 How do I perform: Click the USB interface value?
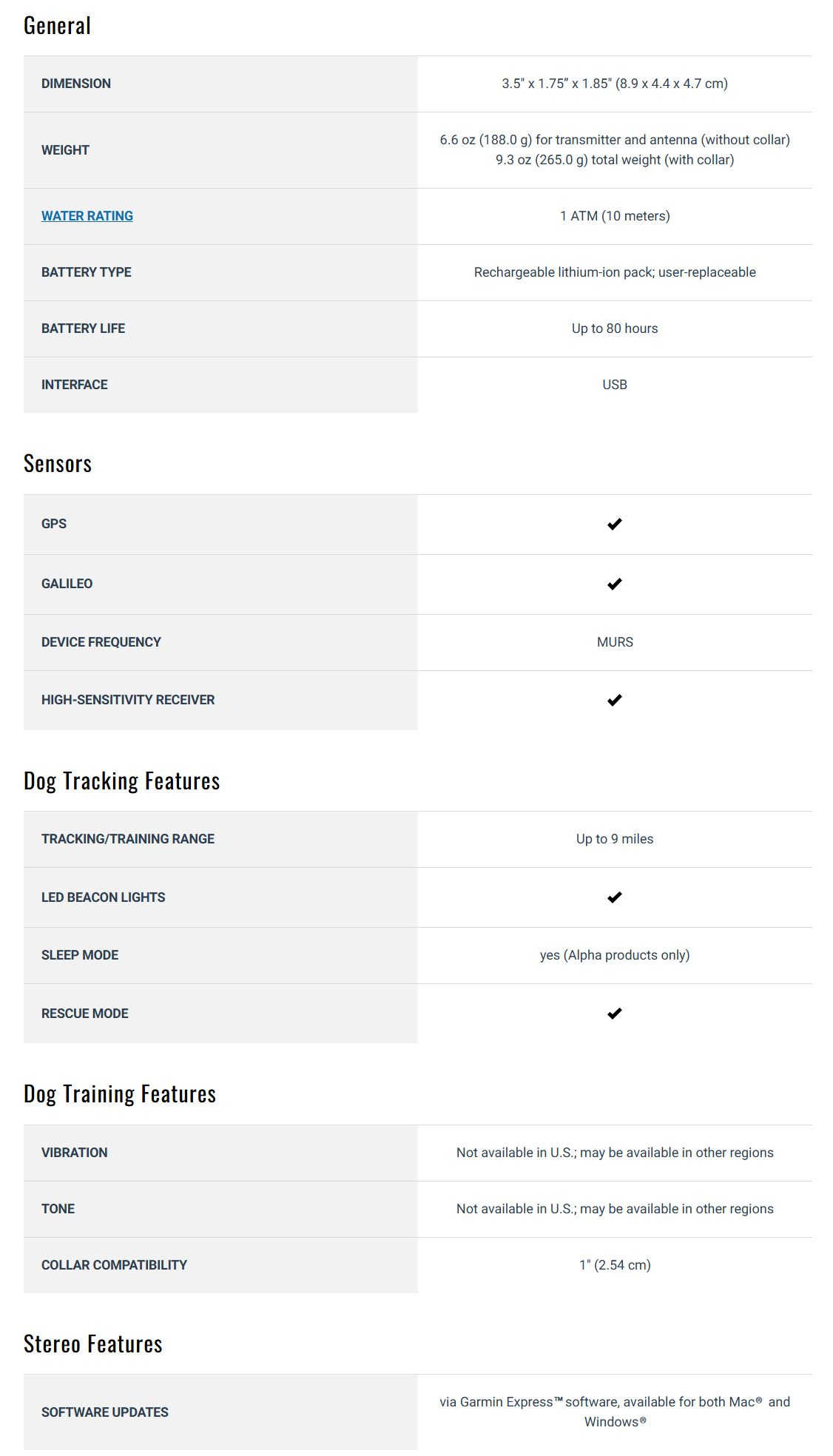(x=615, y=385)
